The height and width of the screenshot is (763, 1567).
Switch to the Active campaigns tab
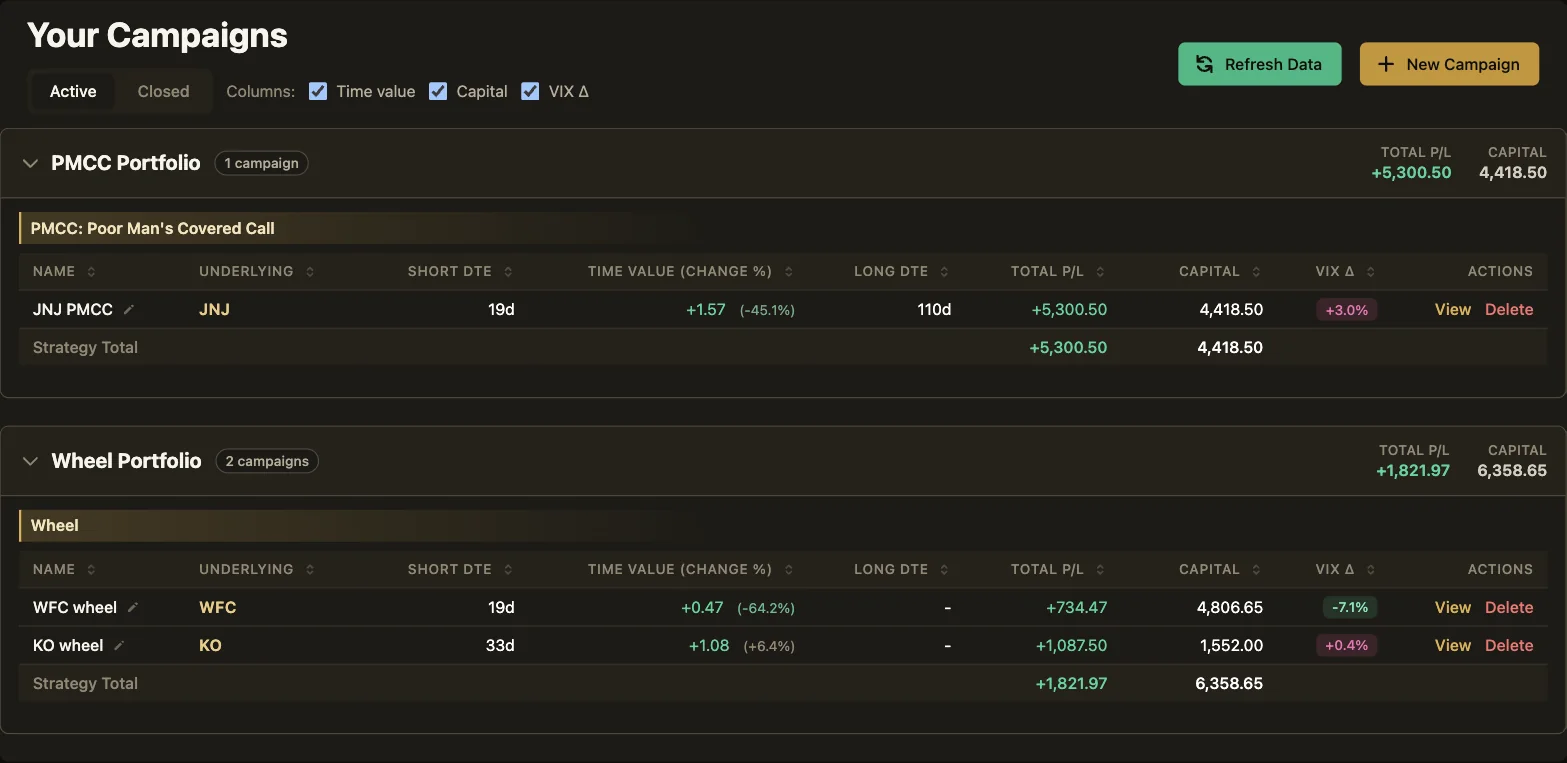click(73, 91)
